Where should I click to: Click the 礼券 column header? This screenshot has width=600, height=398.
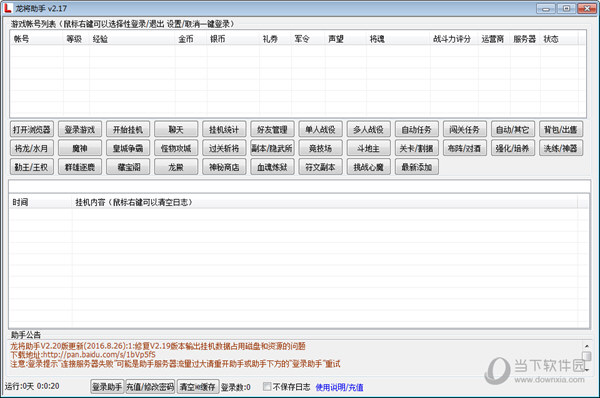tap(275, 39)
